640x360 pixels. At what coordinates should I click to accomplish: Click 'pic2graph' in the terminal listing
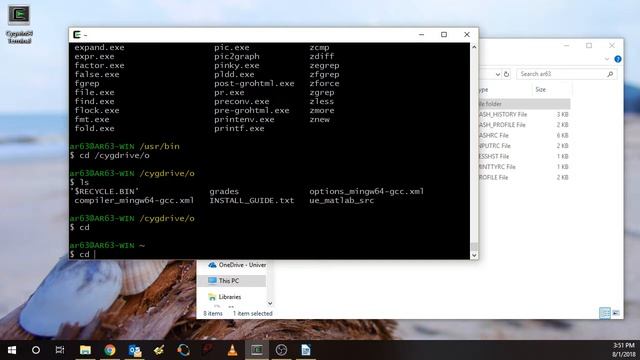(237, 56)
